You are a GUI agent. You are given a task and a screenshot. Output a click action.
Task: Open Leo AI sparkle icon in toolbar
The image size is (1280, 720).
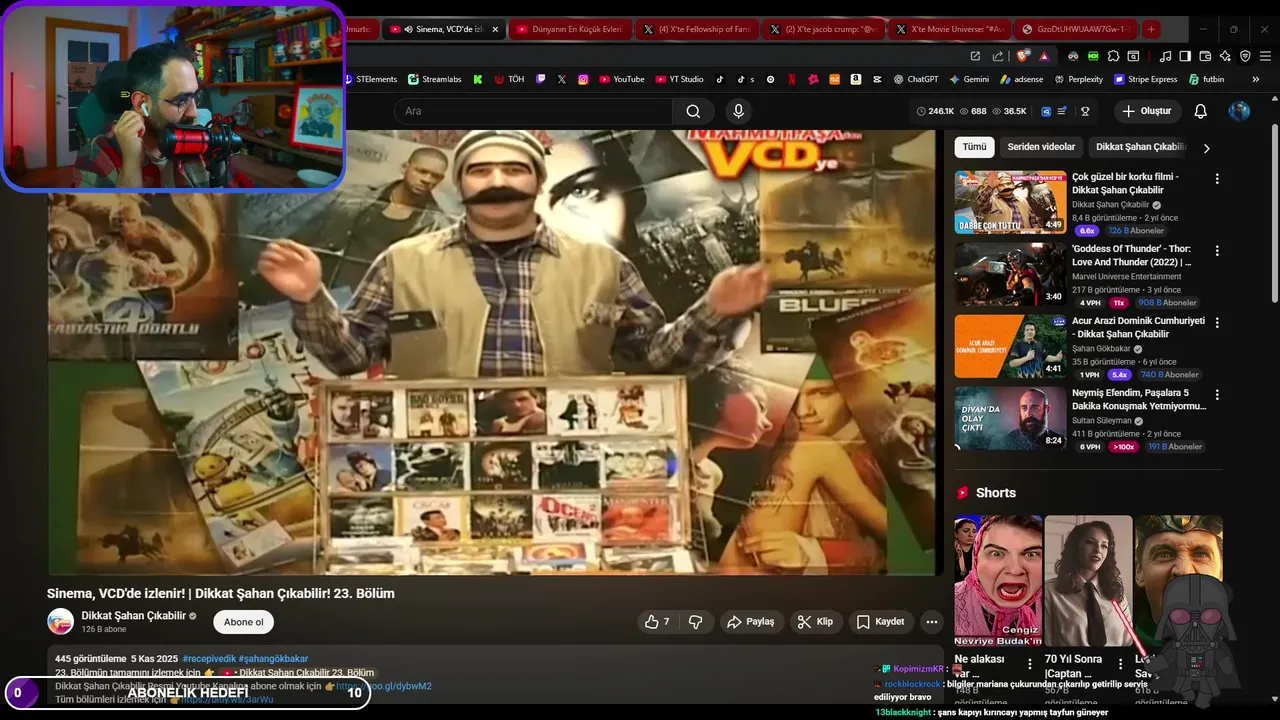[x=1225, y=56]
